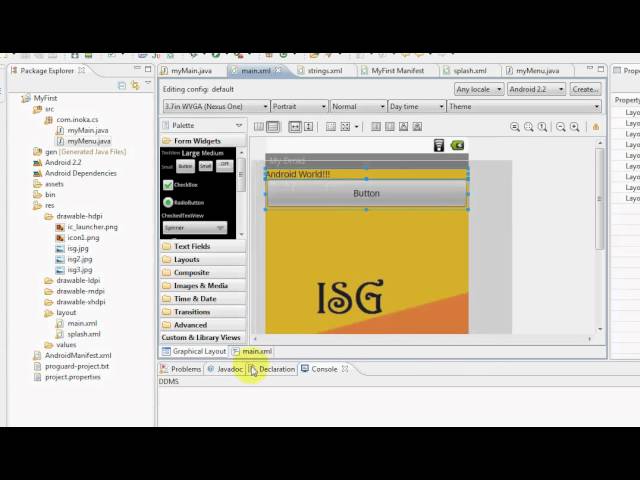Expand Images & Media palette category

pyautogui.click(x=203, y=286)
